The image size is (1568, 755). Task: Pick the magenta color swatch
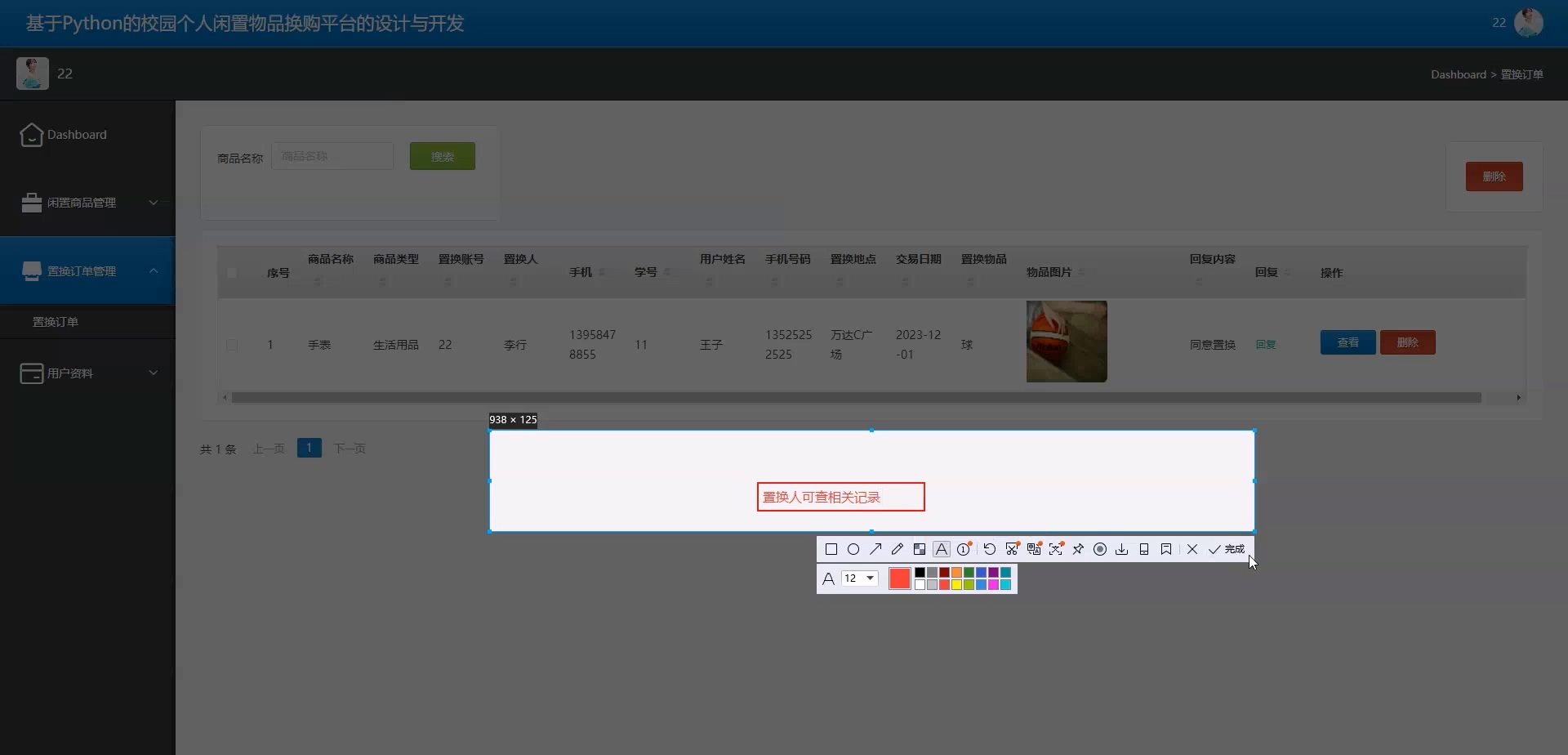(x=993, y=584)
